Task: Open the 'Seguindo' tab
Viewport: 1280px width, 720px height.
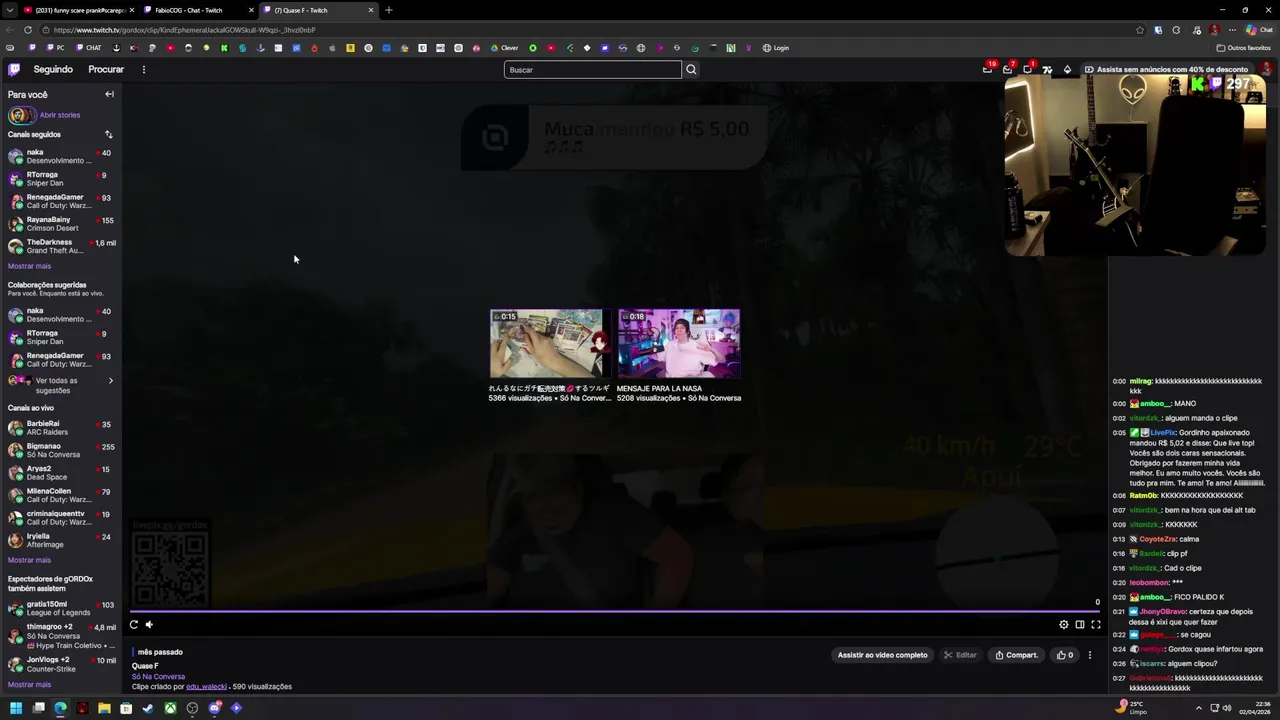Action: [x=53, y=69]
